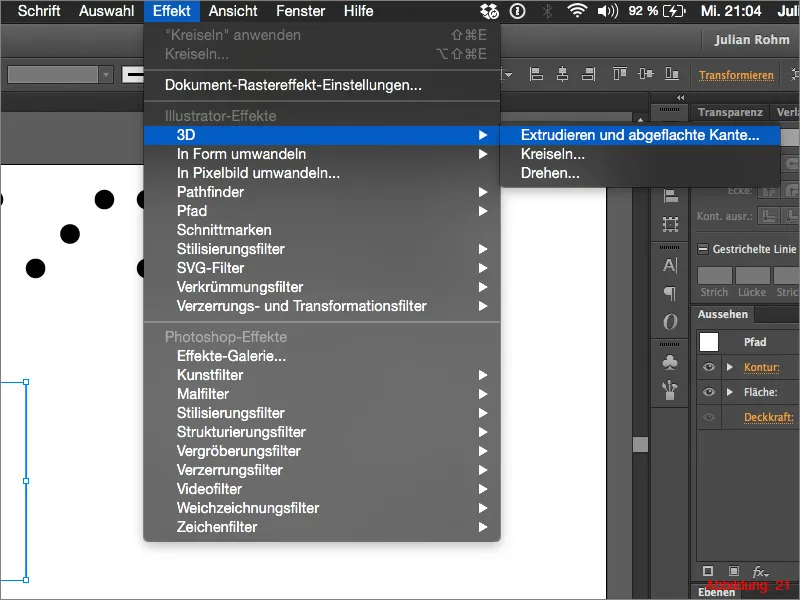Image resolution: width=800 pixels, height=600 pixels.
Task: Open the Brushes panel icon
Action: [x=670, y=390]
